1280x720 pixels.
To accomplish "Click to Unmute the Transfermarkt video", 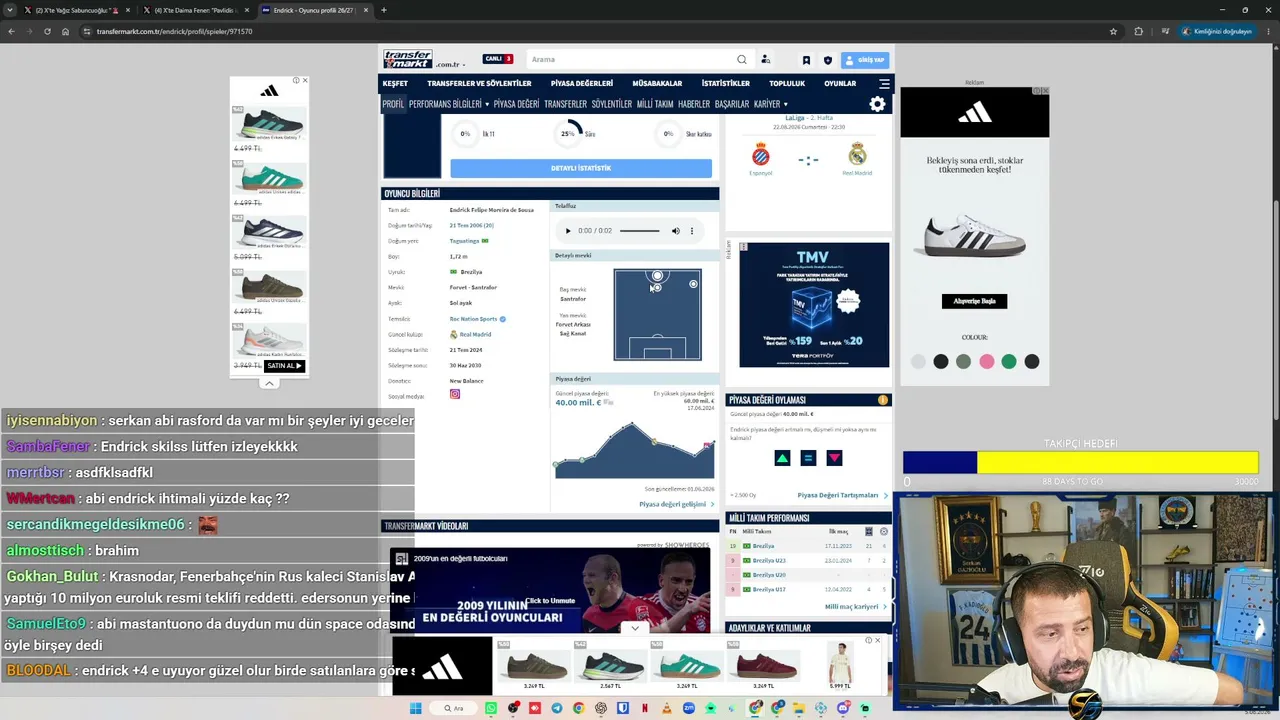I will pyautogui.click(x=550, y=601).
